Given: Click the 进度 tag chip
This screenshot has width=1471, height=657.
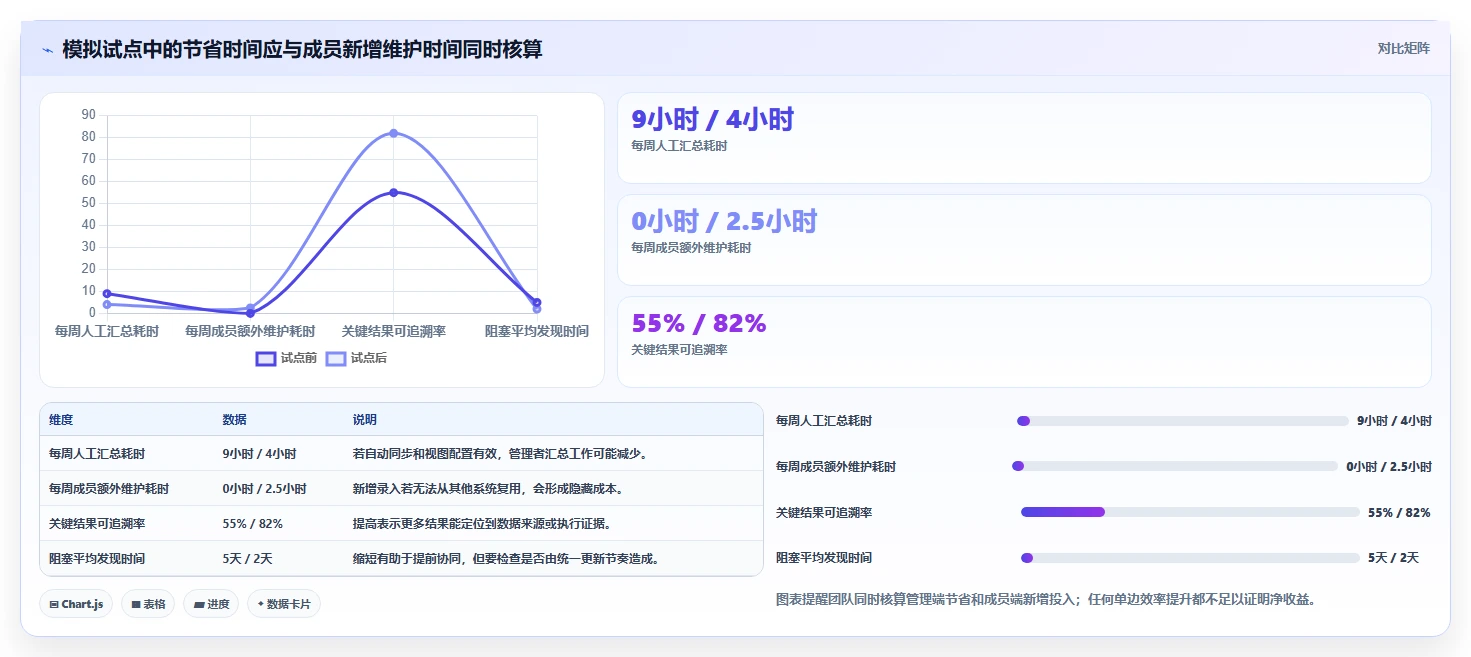Looking at the screenshot, I should click(x=211, y=604).
